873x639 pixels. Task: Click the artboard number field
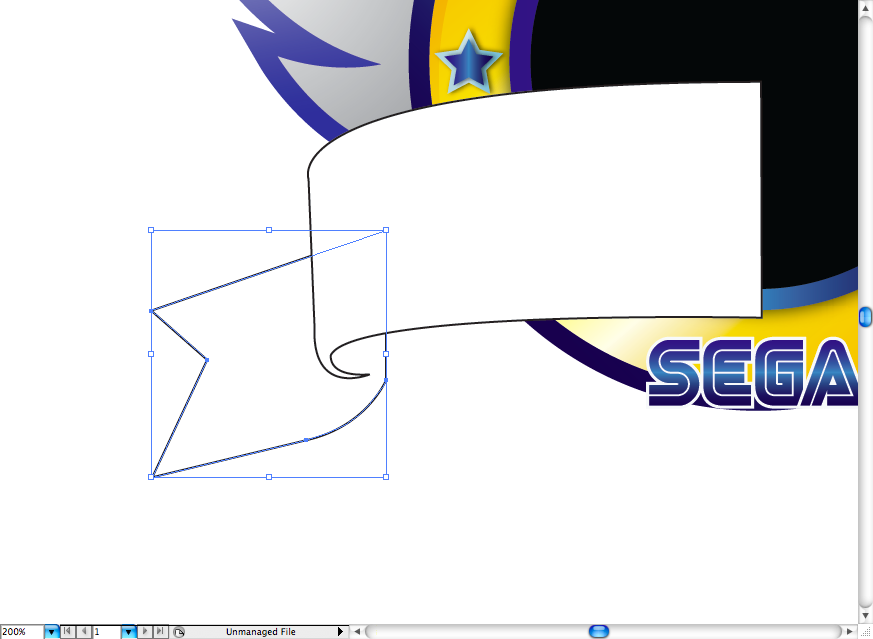(106, 632)
